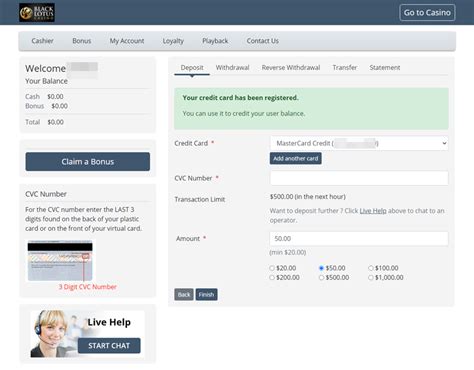This screenshot has height=370, width=474.
Task: Click the Claim a Bonus button
Action: pyautogui.click(x=88, y=162)
